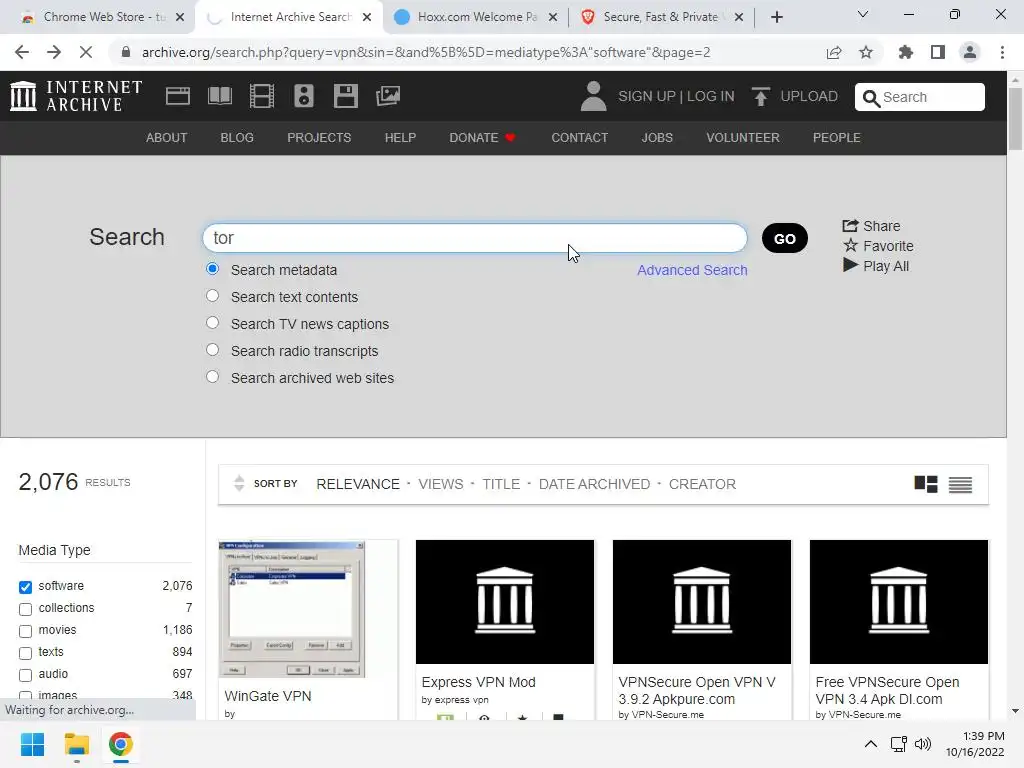Click the Chrome icon in the taskbar

[121, 744]
